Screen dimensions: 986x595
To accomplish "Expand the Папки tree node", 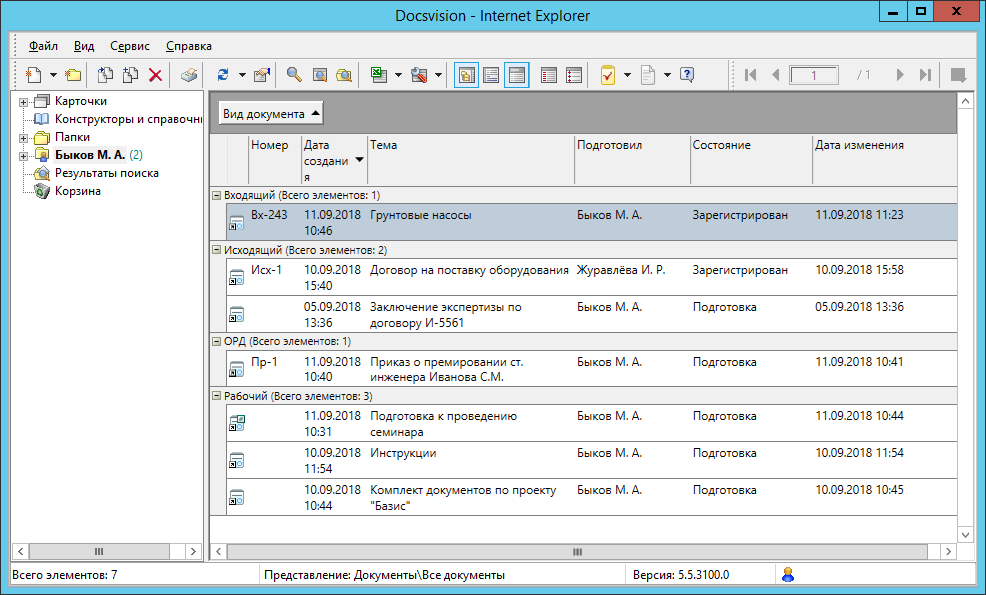I will [24, 137].
